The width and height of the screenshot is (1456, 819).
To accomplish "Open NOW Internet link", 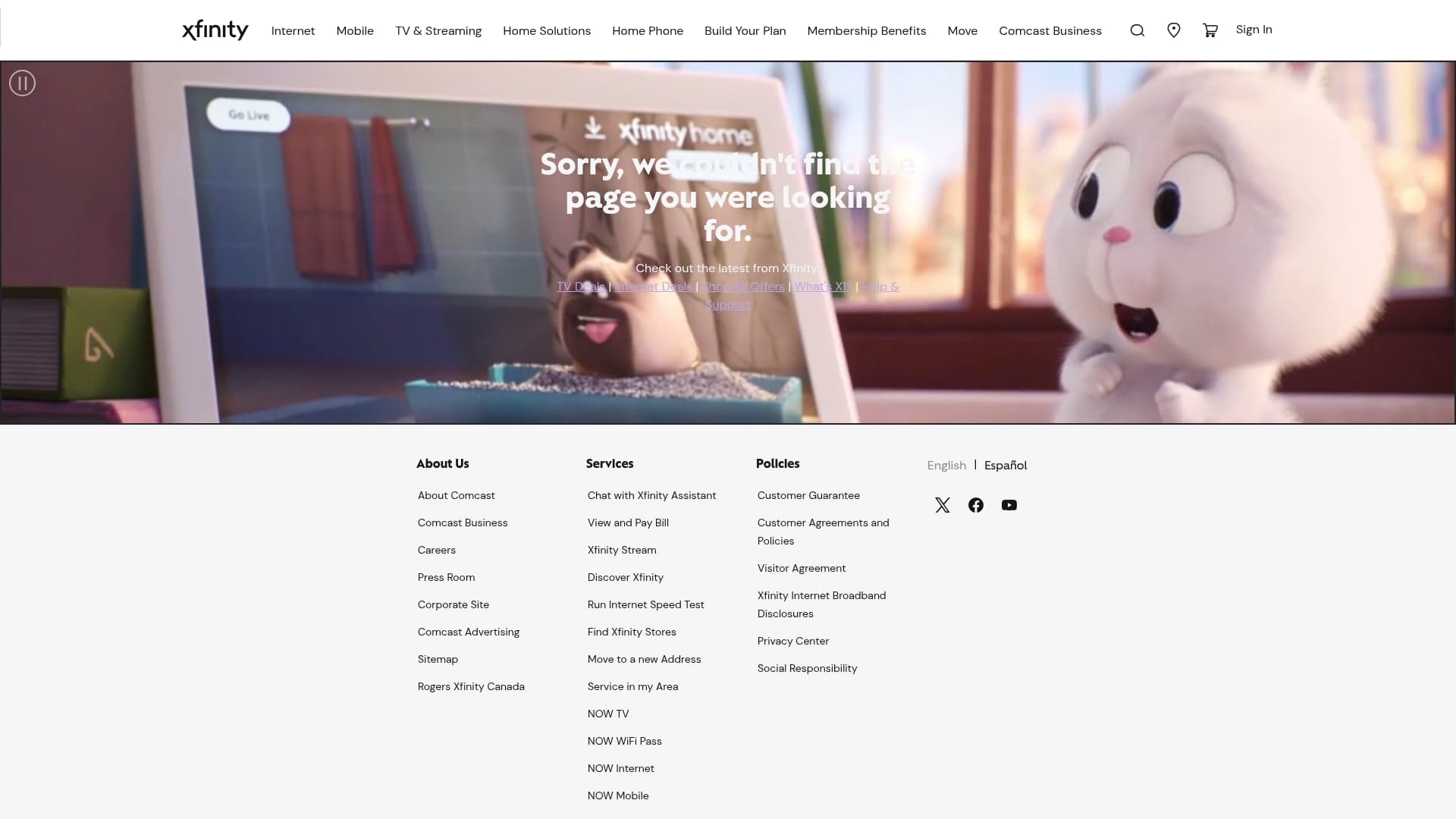I will 621,769.
